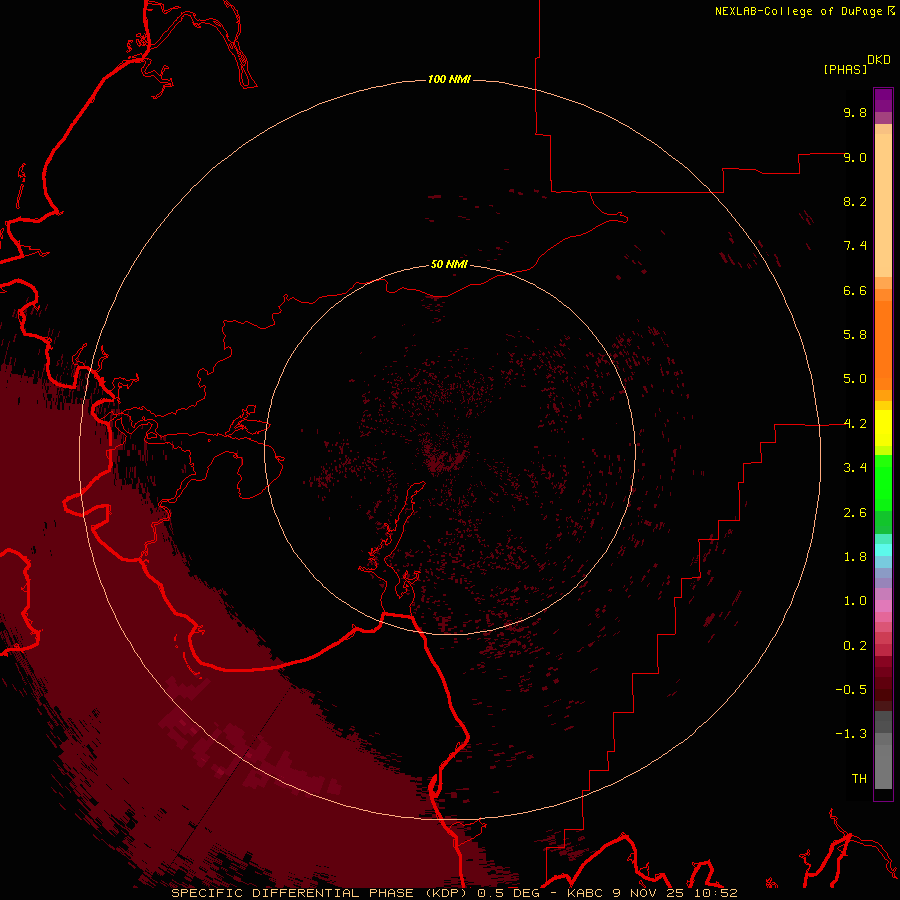Click the orange segment of the color bar

coord(883,346)
